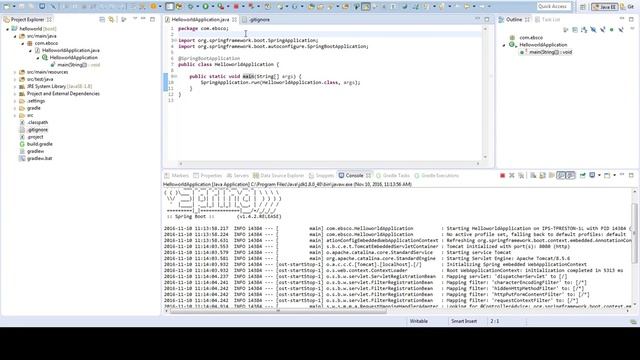Toggle Show Console When Standard Error Changes
640x360 pixels.
point(571,176)
